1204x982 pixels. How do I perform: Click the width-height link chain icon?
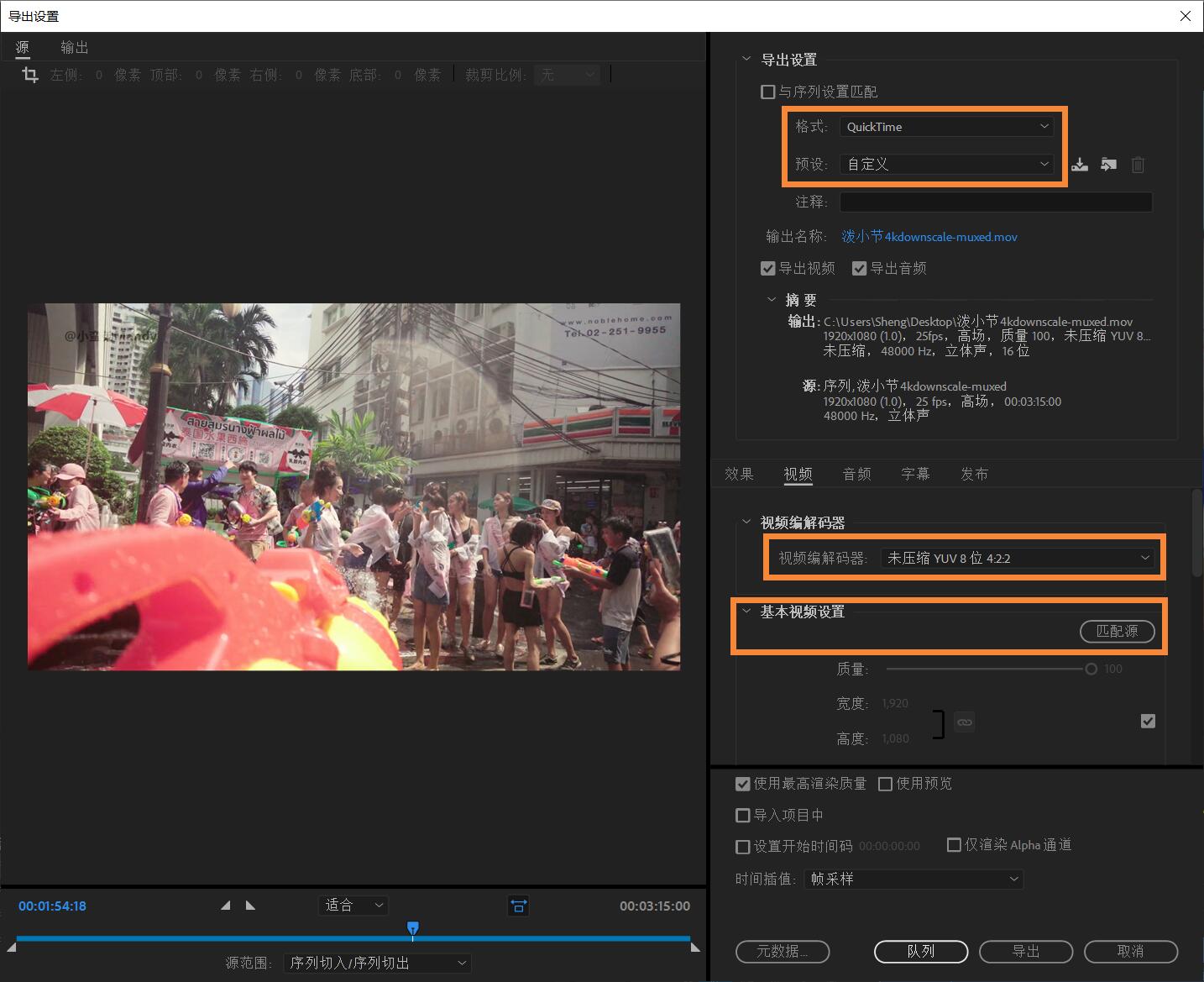(x=965, y=722)
